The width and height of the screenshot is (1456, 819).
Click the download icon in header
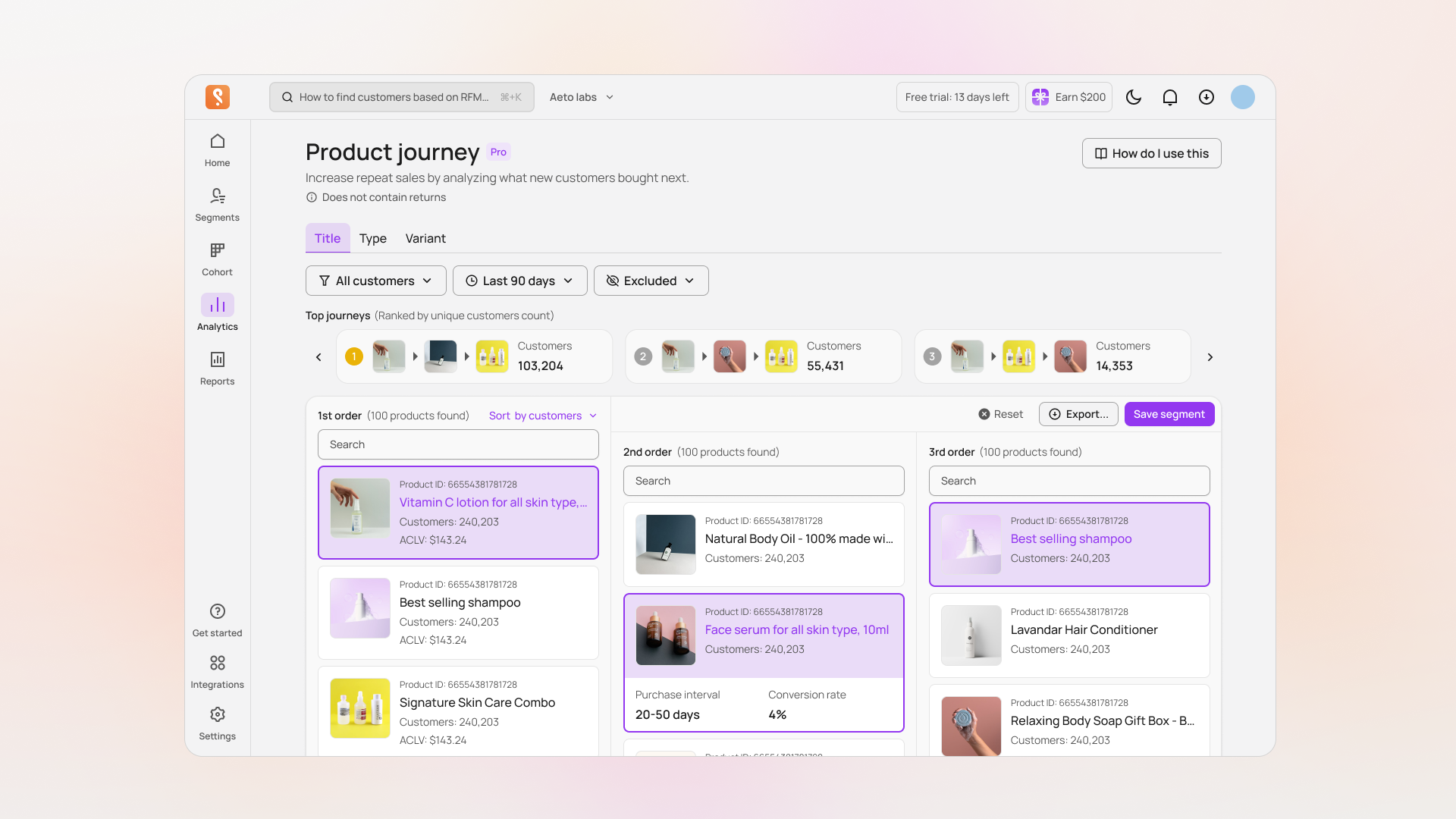pos(1207,97)
